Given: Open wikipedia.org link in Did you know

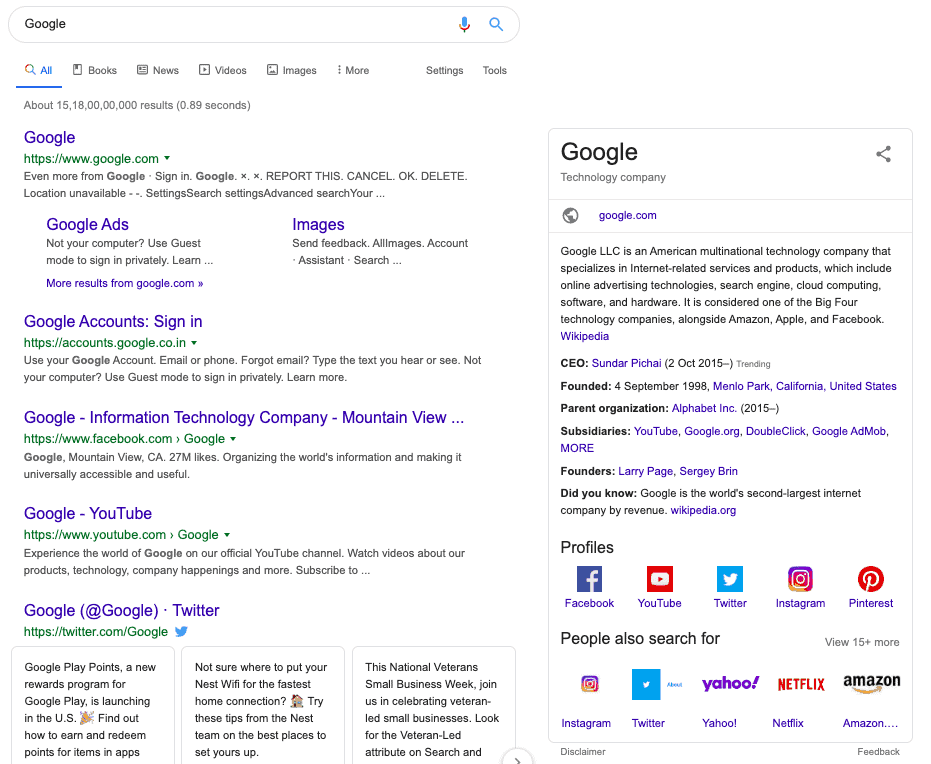Looking at the screenshot, I should tap(703, 511).
